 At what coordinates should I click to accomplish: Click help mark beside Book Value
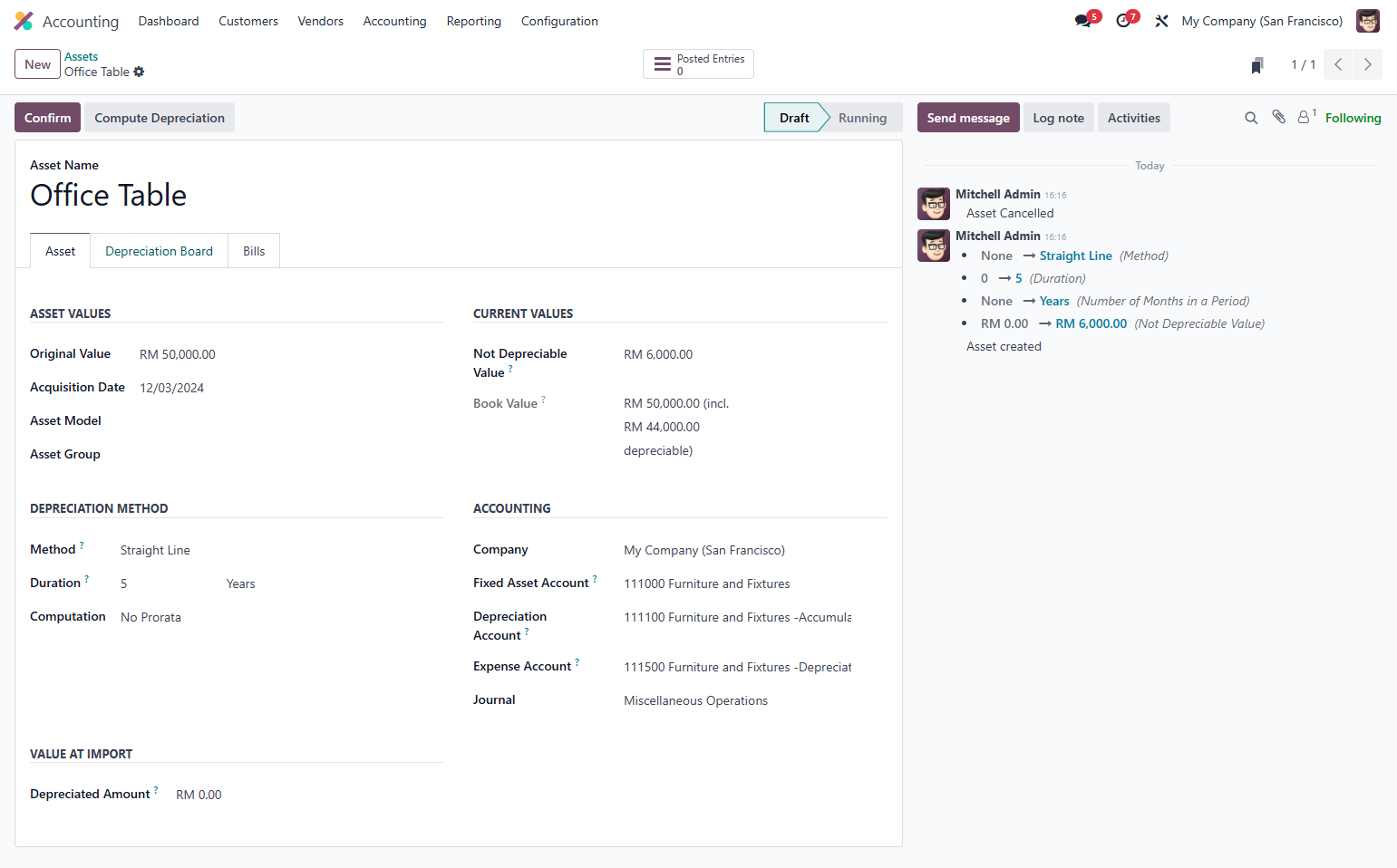pos(543,400)
